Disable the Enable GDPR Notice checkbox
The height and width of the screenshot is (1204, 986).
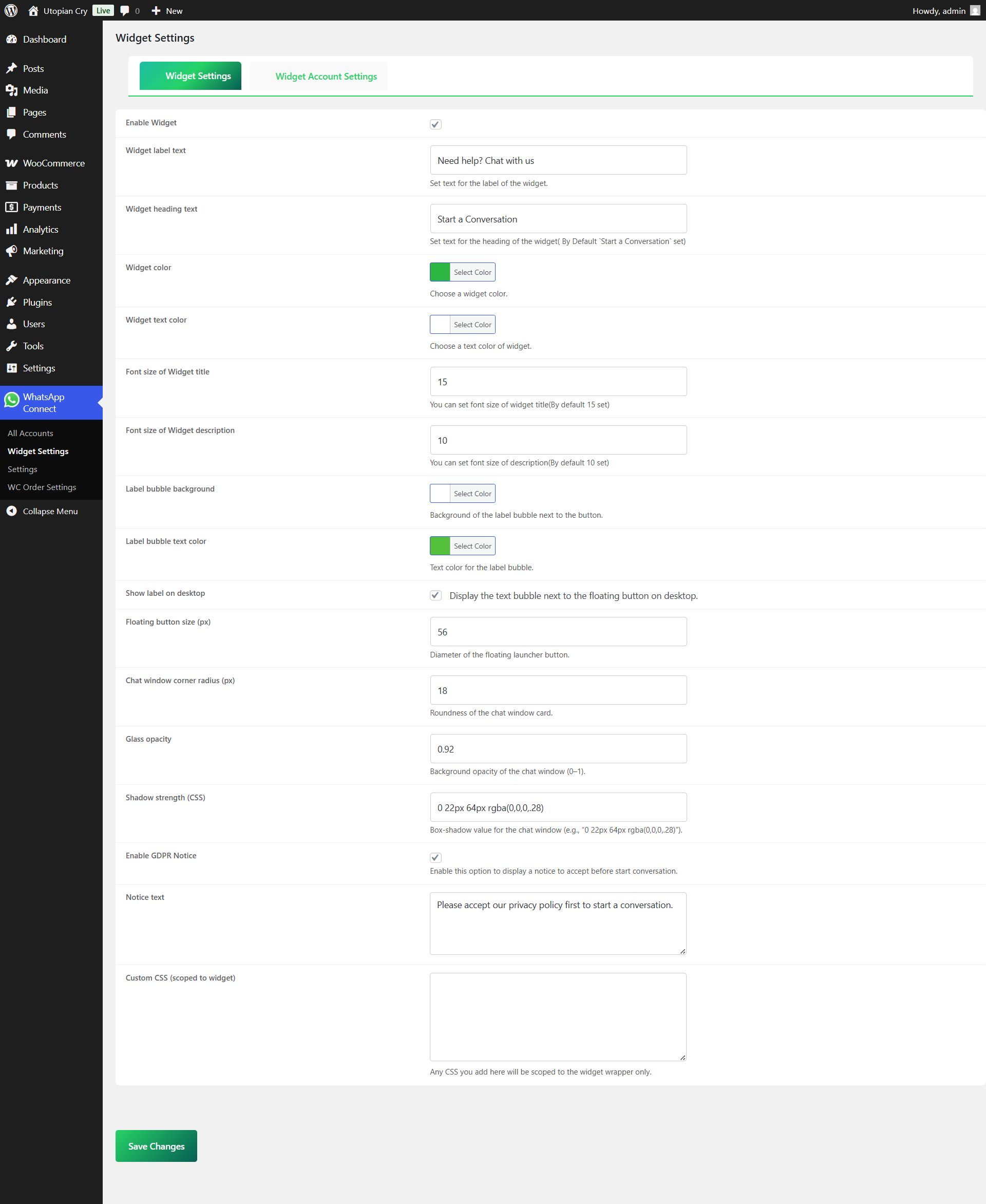pyautogui.click(x=435, y=857)
